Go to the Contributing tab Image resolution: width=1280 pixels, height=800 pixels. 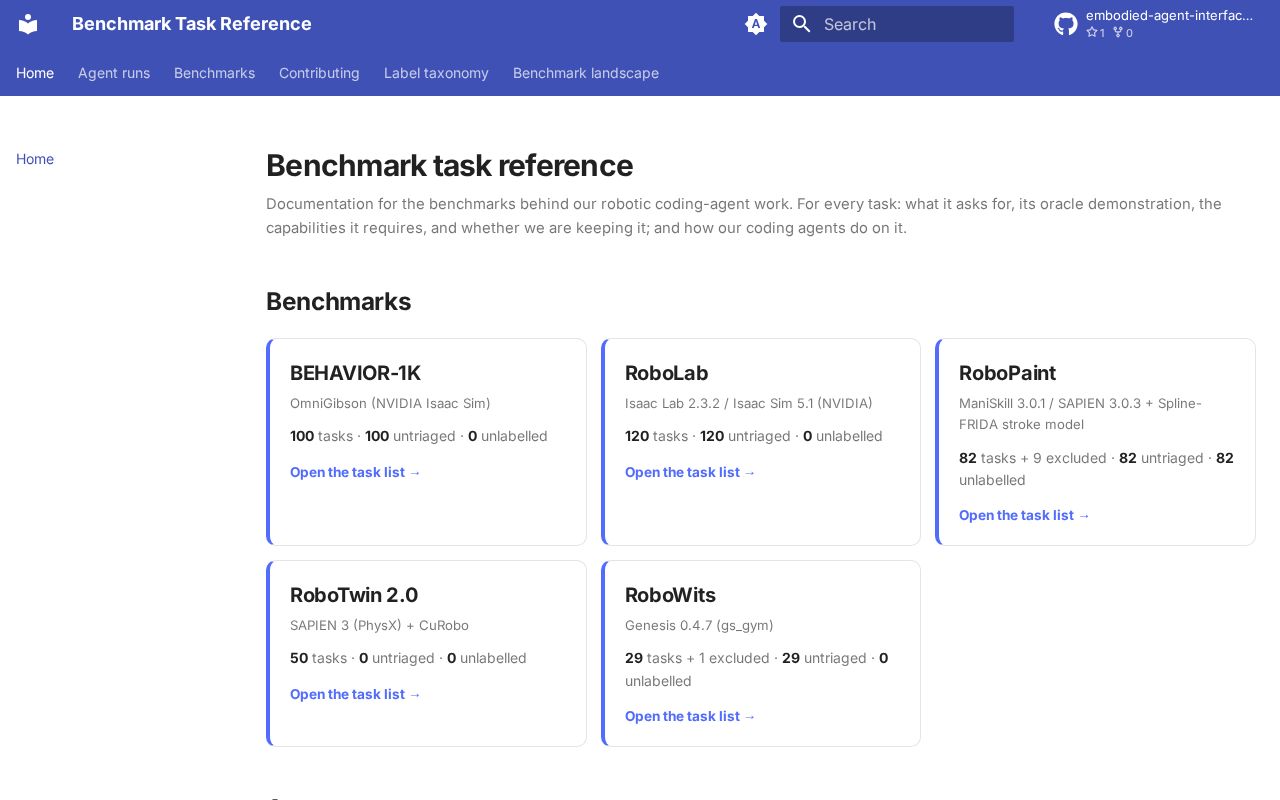[319, 73]
